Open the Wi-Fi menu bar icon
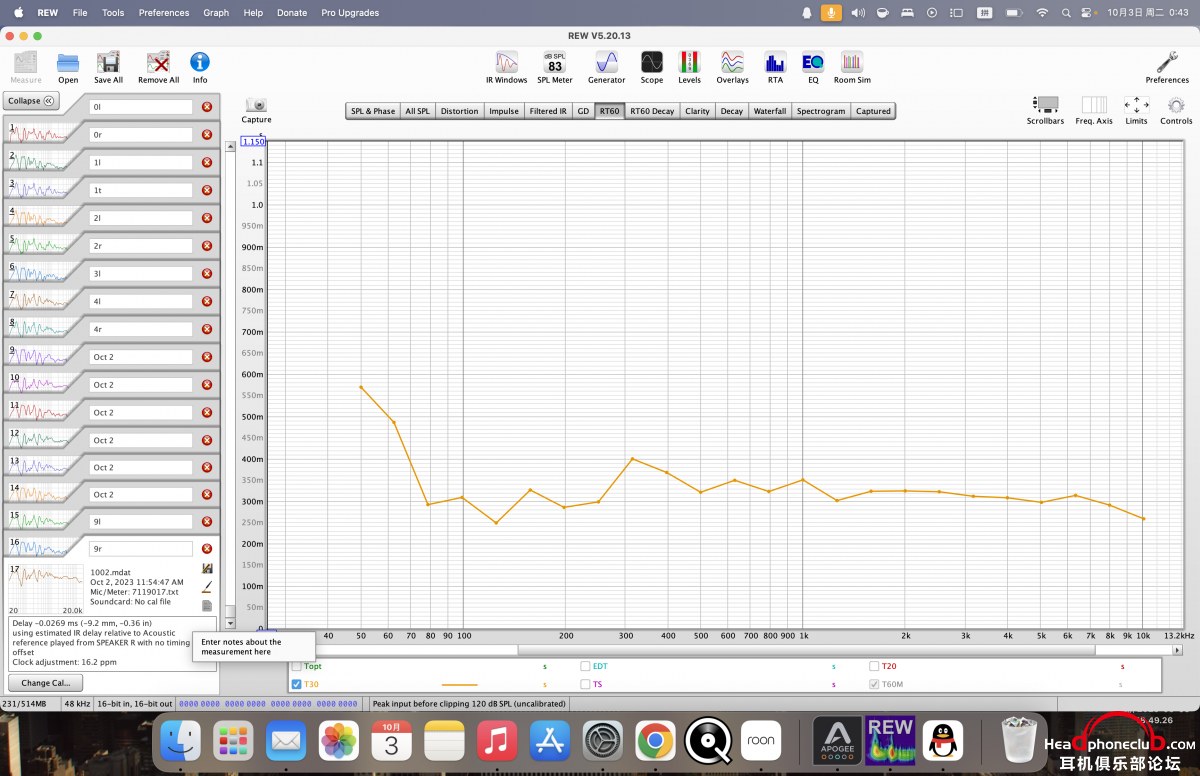The width and height of the screenshot is (1200, 776). click(1042, 13)
